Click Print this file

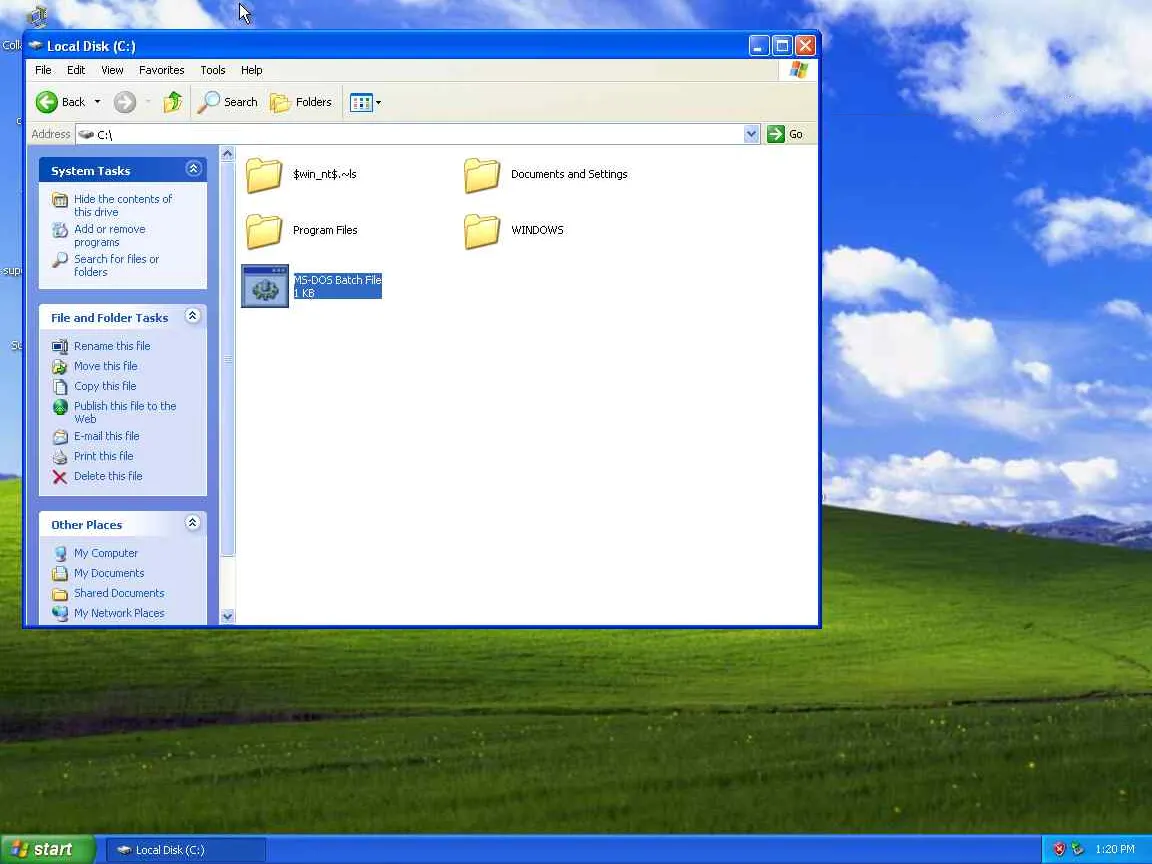point(104,456)
